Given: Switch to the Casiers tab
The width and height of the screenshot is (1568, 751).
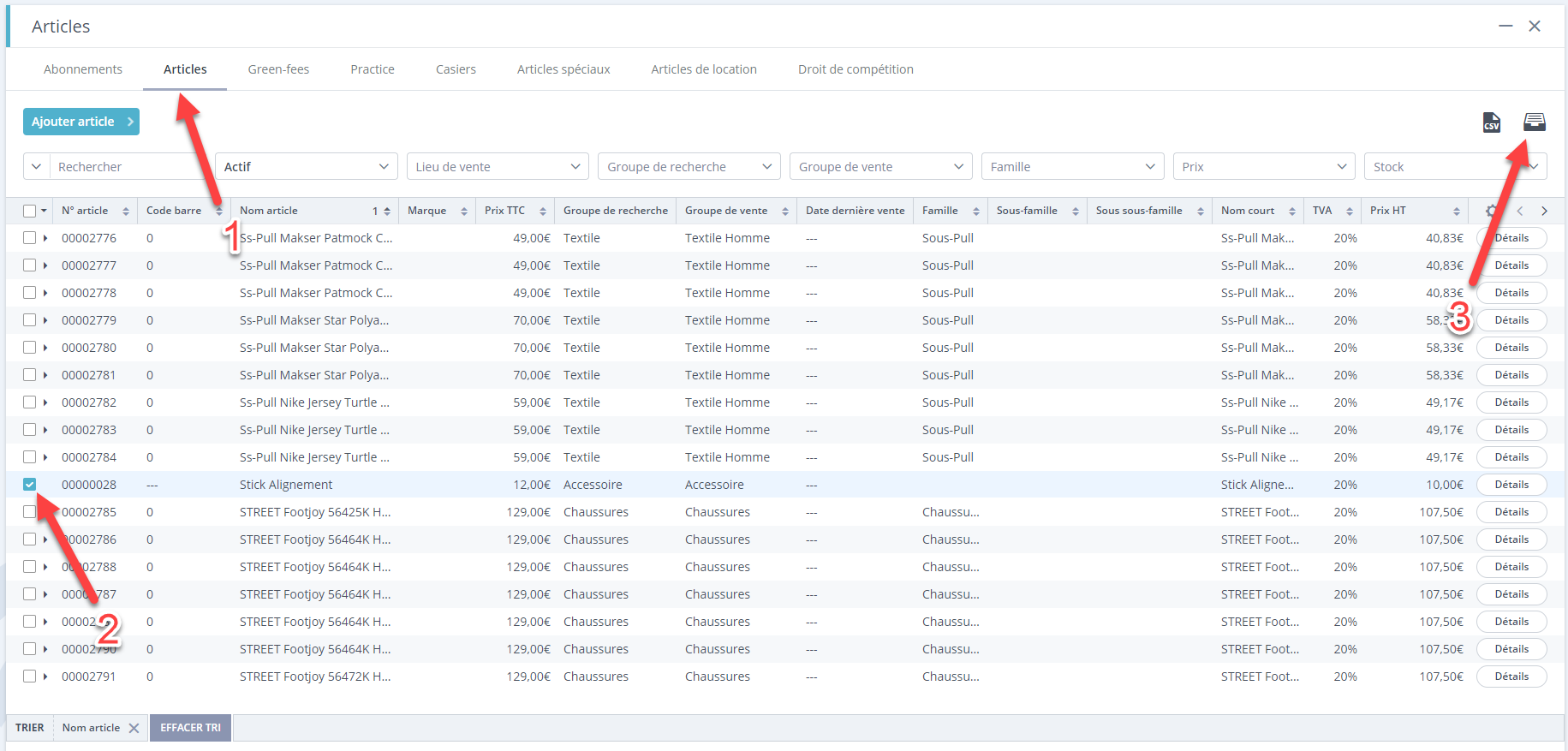Looking at the screenshot, I should tap(456, 69).
